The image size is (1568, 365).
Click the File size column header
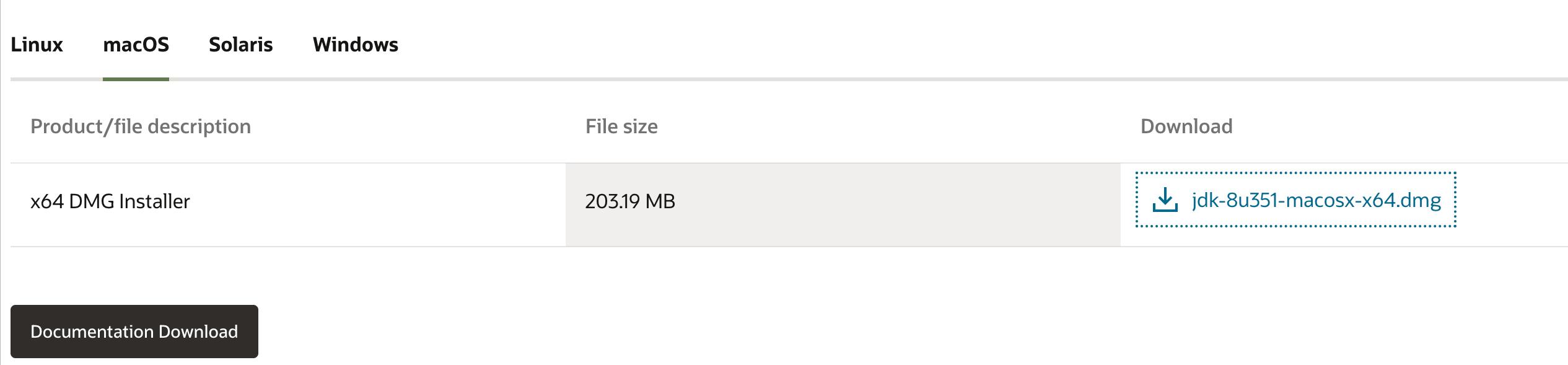click(621, 126)
